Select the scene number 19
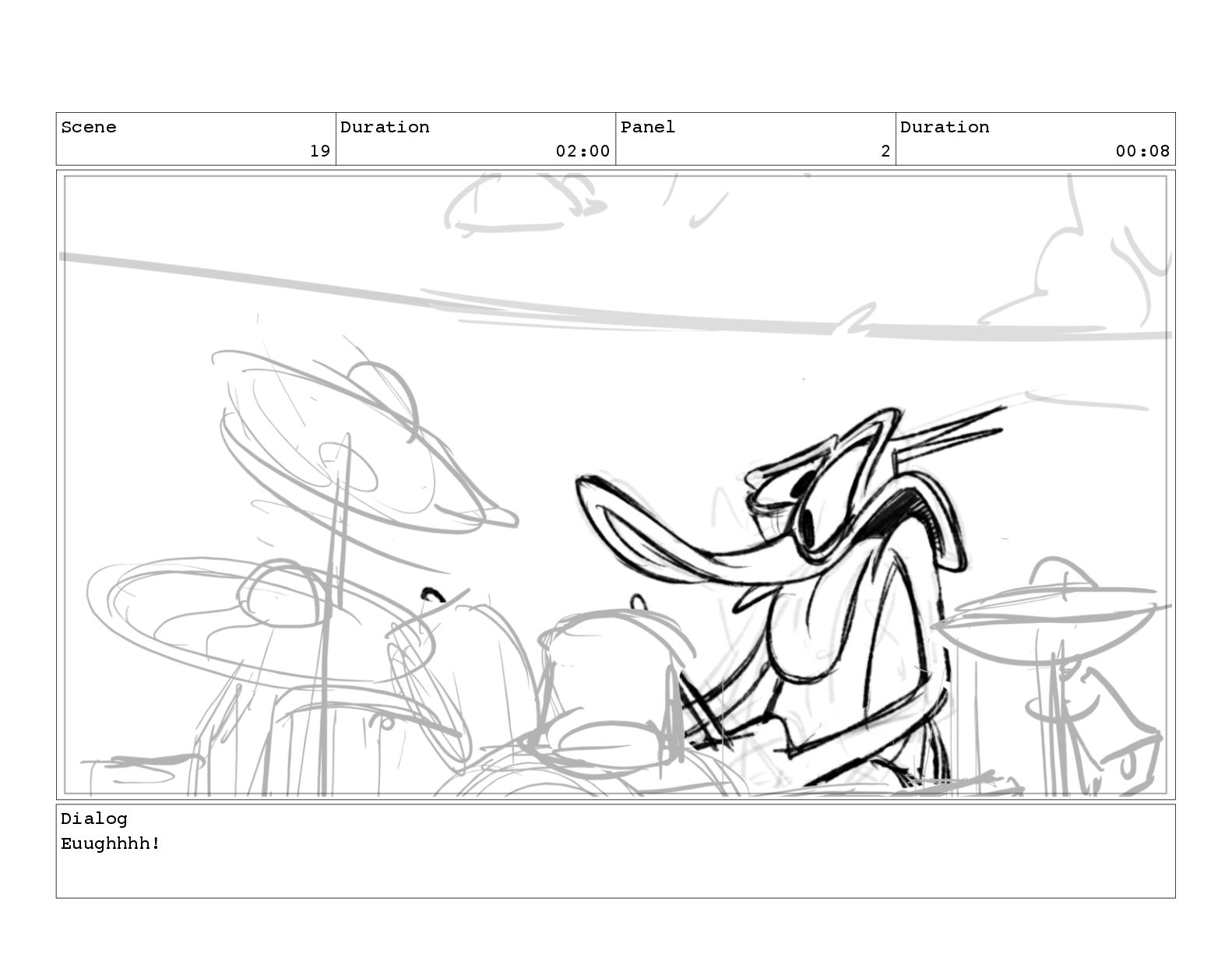Image resolution: width=1232 pixels, height=954 pixels. tap(320, 151)
